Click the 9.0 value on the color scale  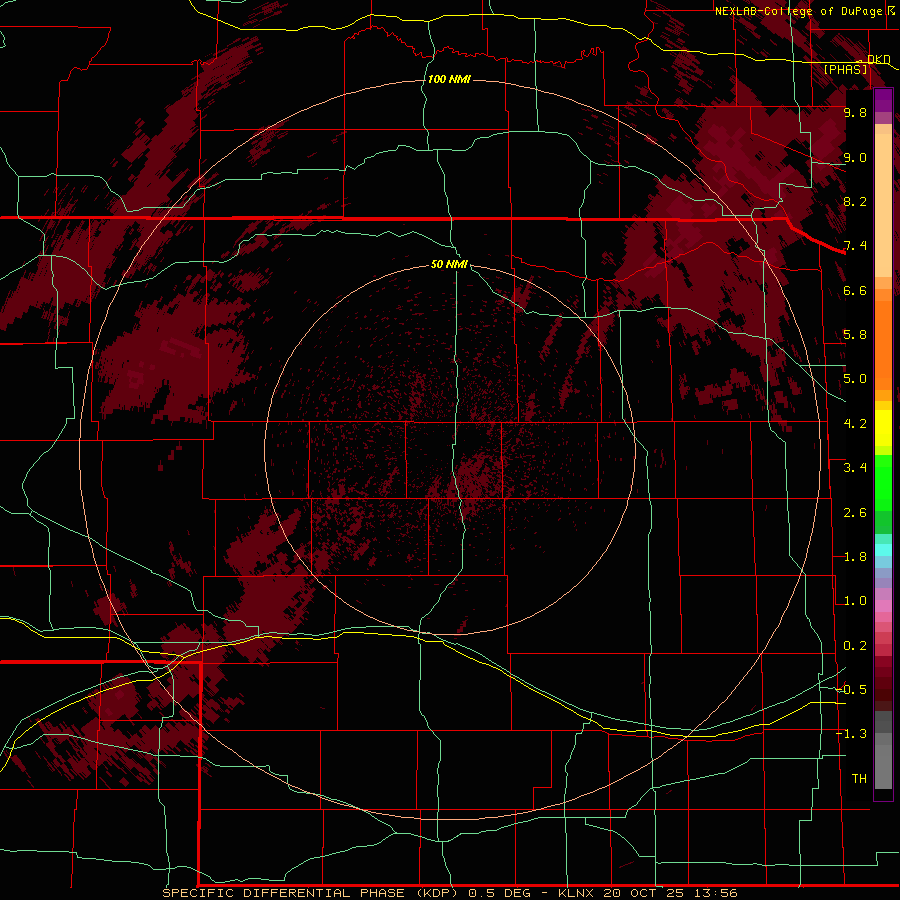[x=855, y=157]
